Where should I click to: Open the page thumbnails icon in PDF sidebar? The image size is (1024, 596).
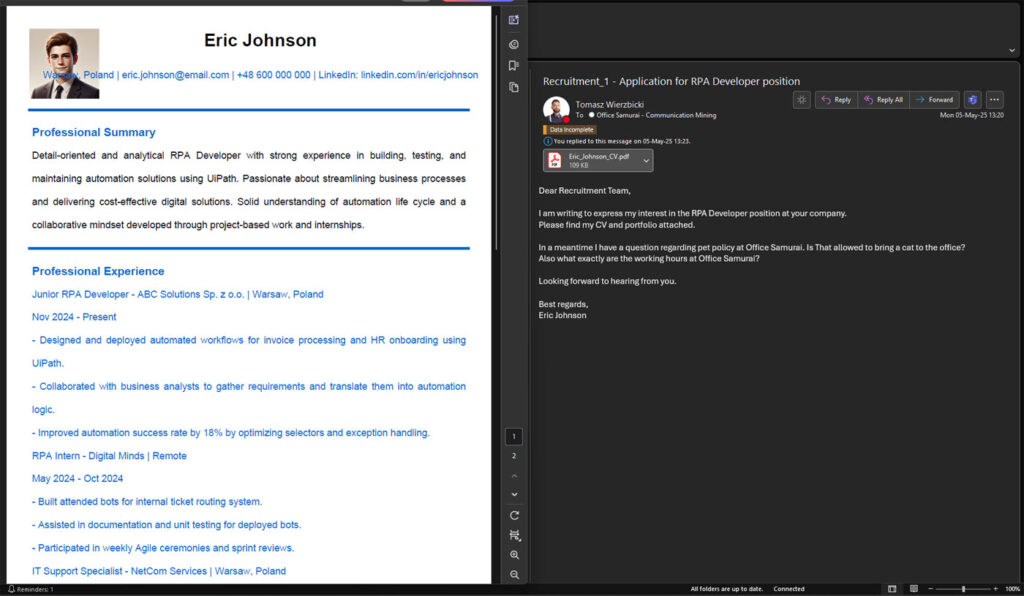pos(514,87)
